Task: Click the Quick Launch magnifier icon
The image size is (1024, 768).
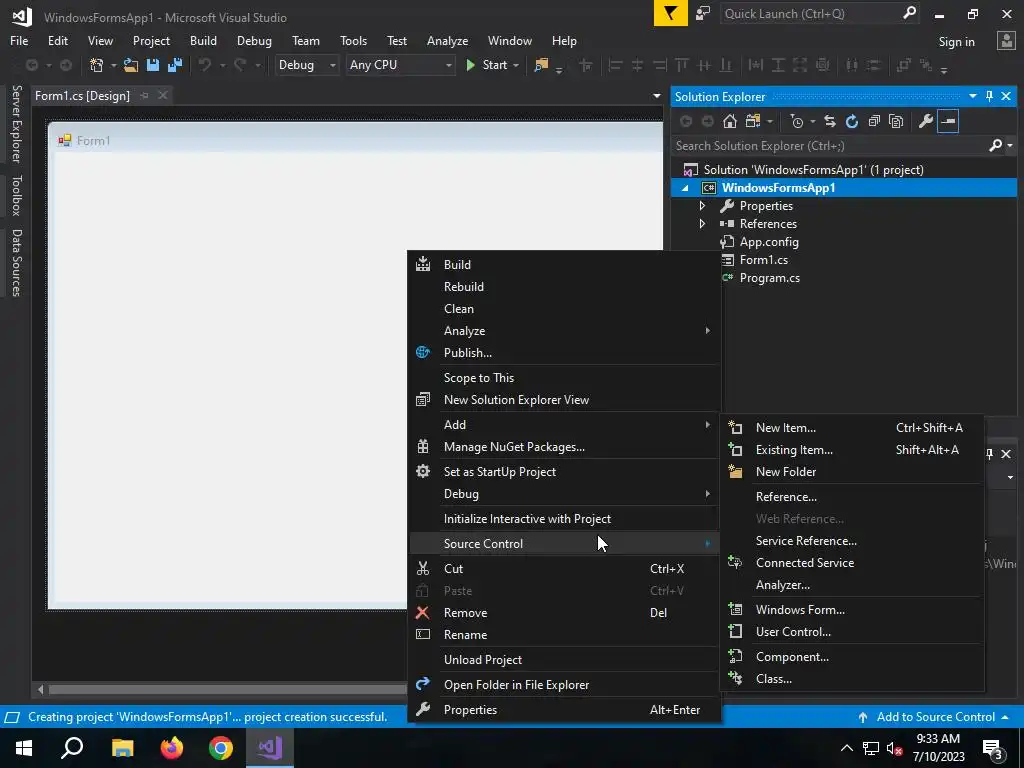Action: coord(909,13)
